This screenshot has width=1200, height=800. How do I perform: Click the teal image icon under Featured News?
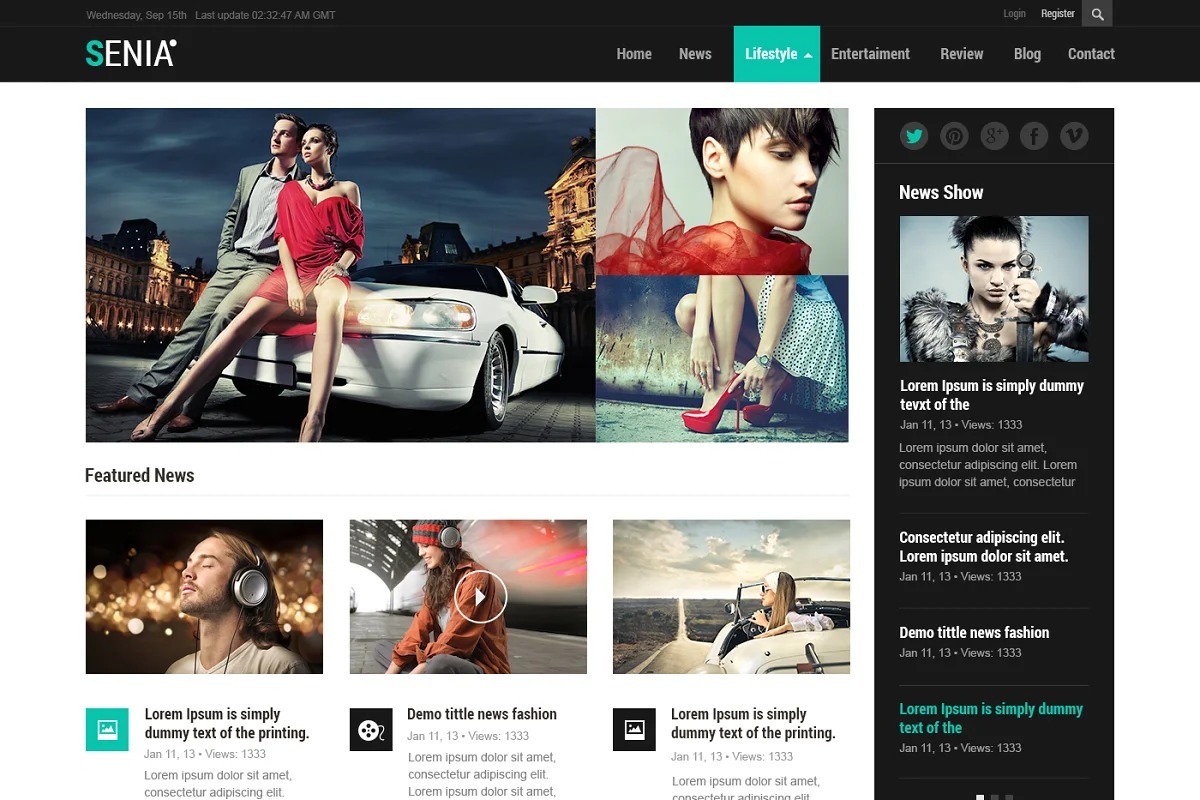pyautogui.click(x=107, y=729)
